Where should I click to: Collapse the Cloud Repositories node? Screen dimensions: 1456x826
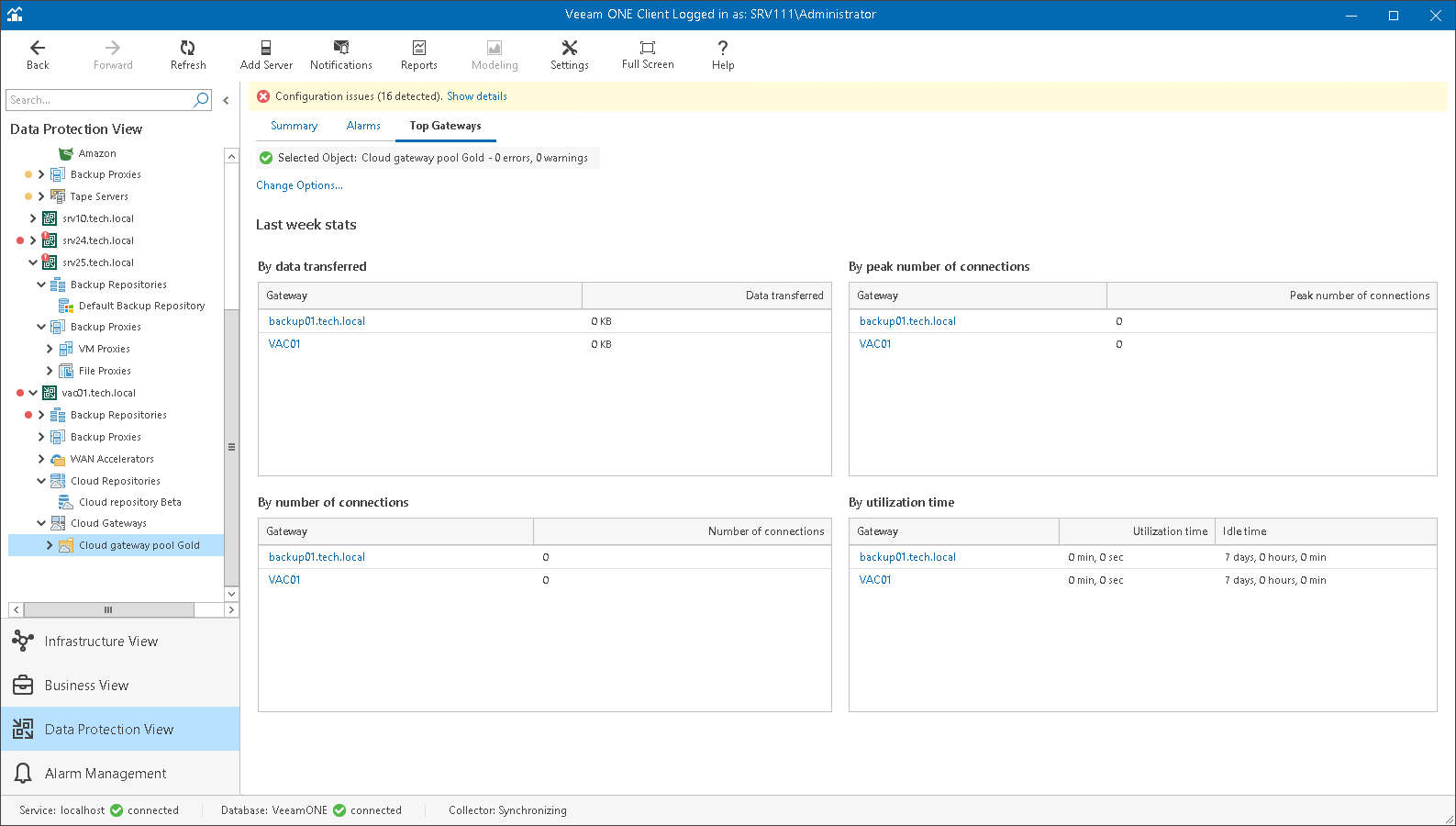[x=41, y=481]
